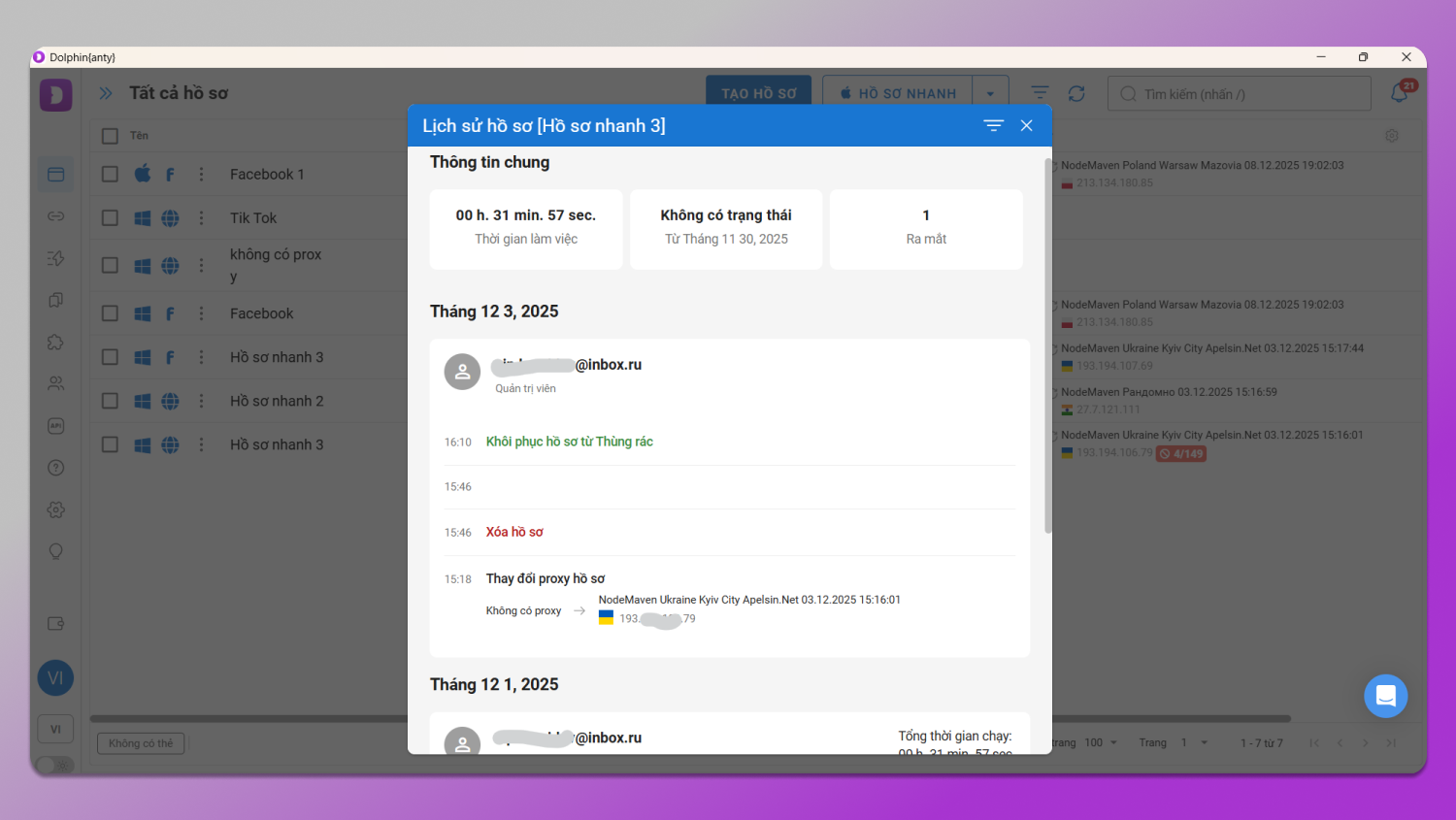Open table column settings gear icon
This screenshot has width=1456, height=820.
click(1392, 136)
